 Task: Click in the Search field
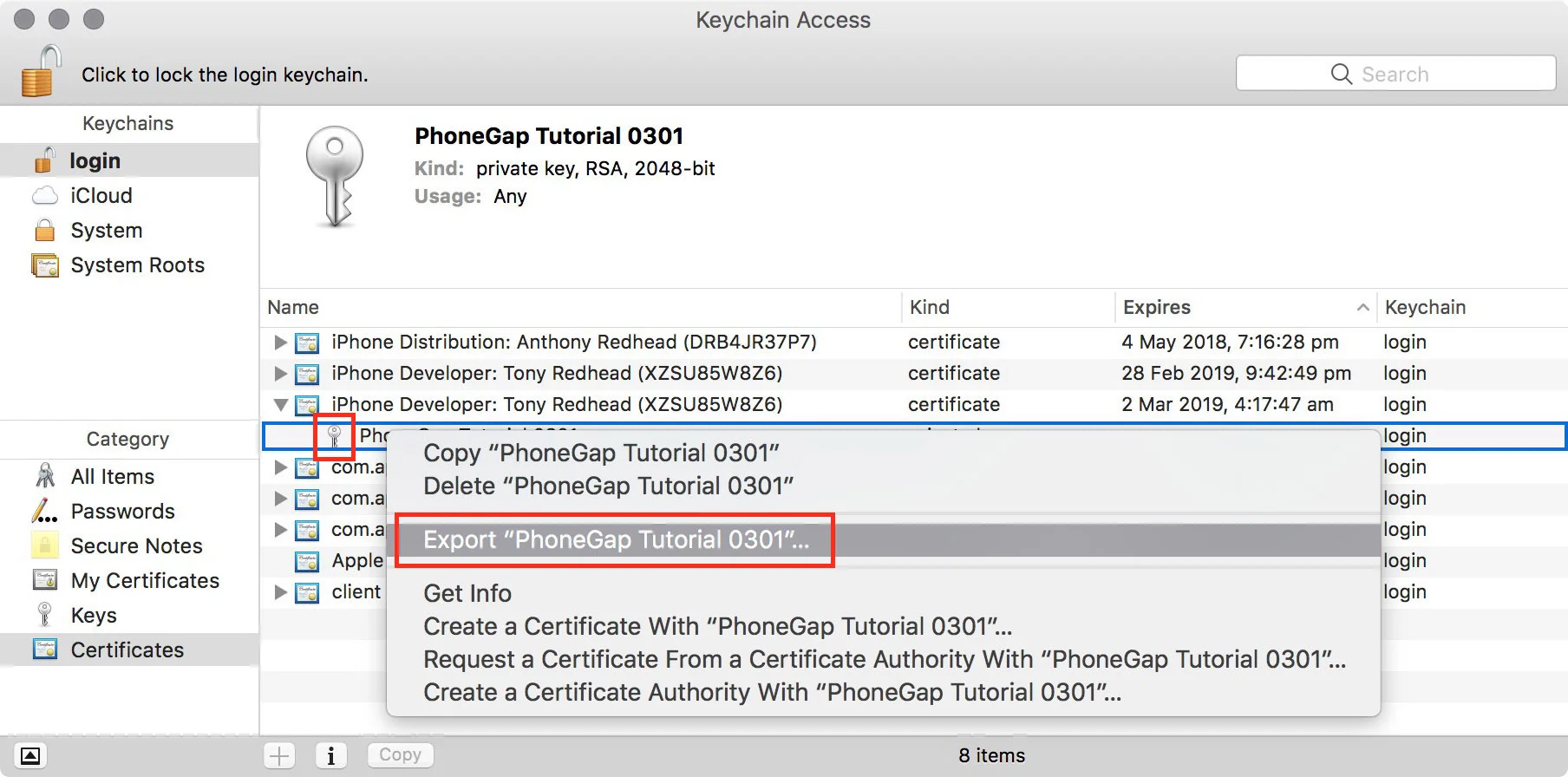[x=1395, y=74]
